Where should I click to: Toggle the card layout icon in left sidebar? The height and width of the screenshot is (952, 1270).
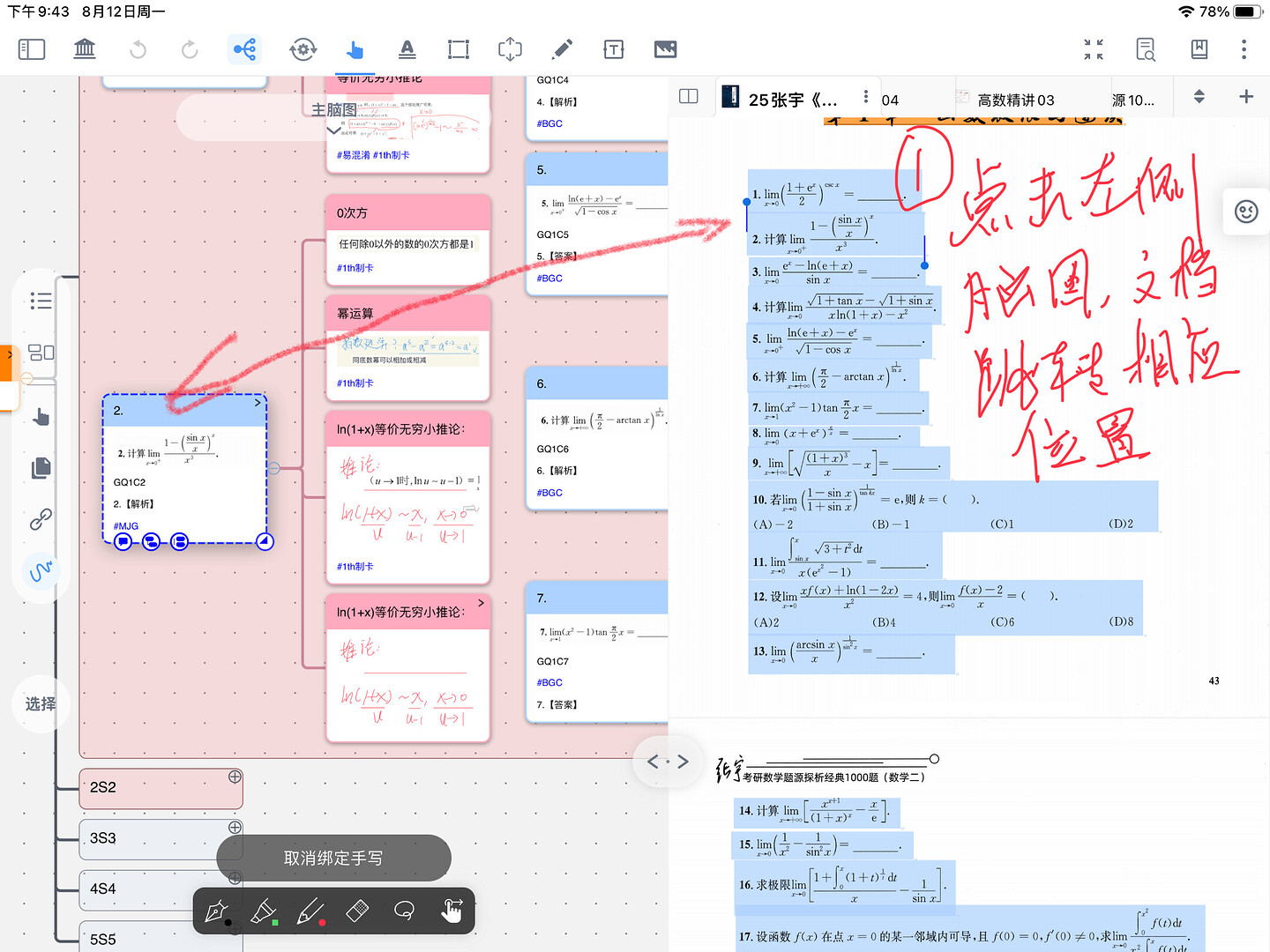coord(41,353)
